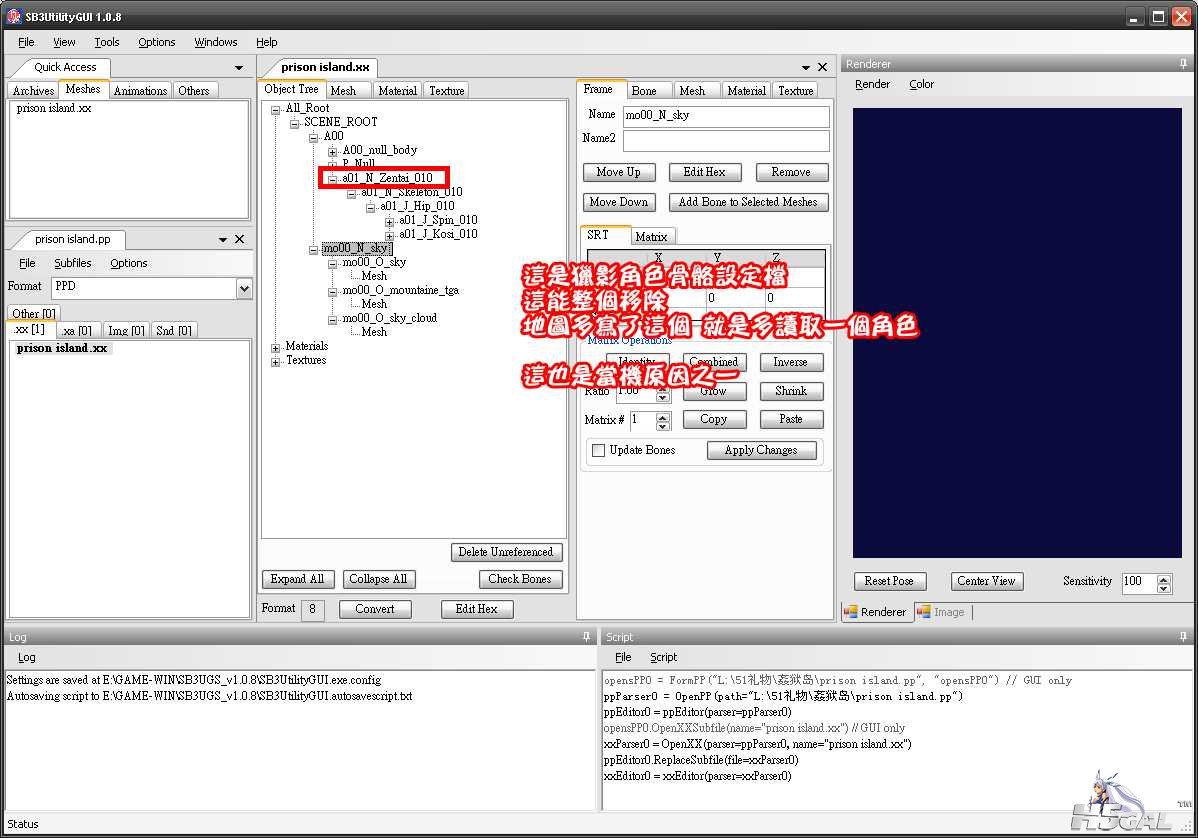This screenshot has width=1198, height=838.
Task: Toggle auto-hide pin on Script panel
Action: (x=1184, y=637)
